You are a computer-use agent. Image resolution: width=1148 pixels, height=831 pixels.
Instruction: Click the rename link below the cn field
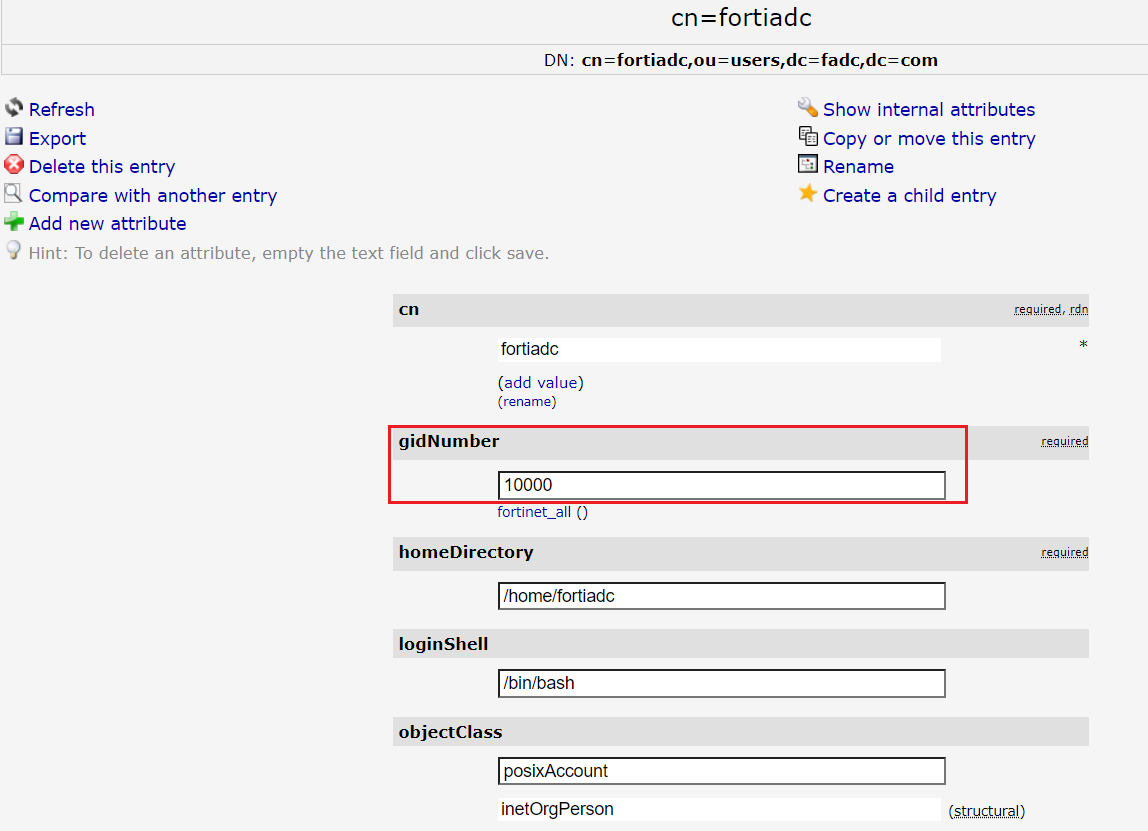point(527,401)
